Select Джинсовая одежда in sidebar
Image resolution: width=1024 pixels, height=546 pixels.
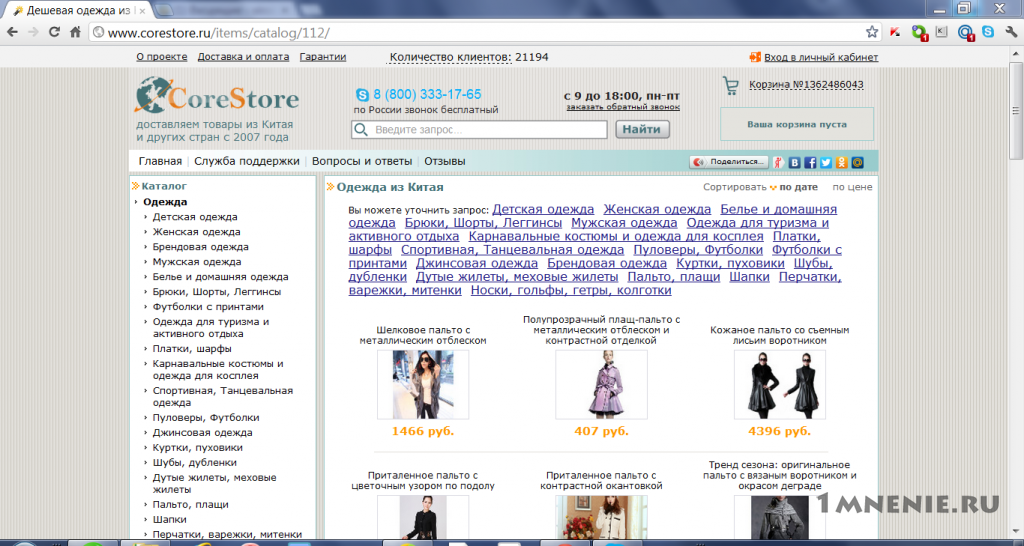[202, 433]
